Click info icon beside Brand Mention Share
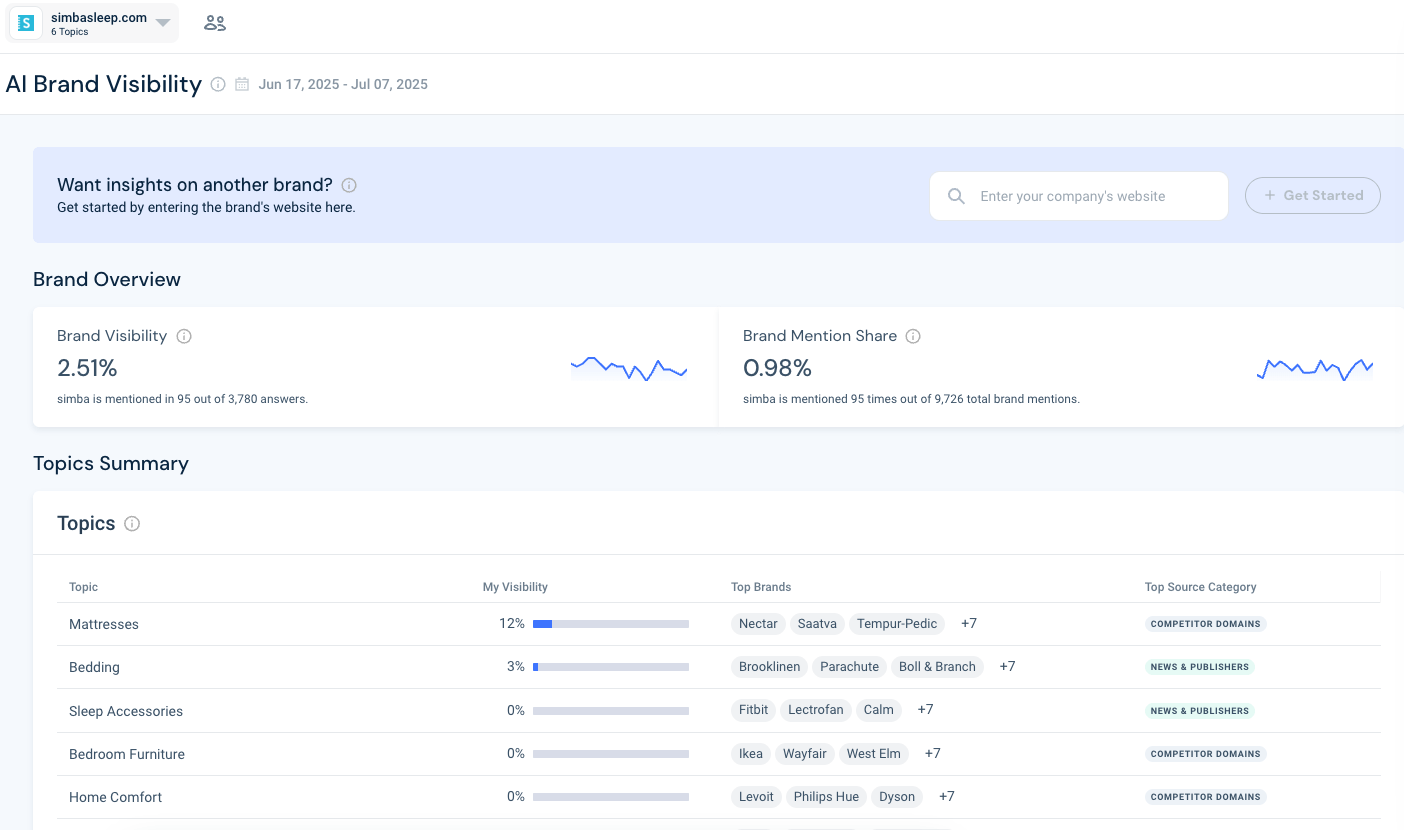Viewport: 1404px width, 830px height. (x=913, y=337)
